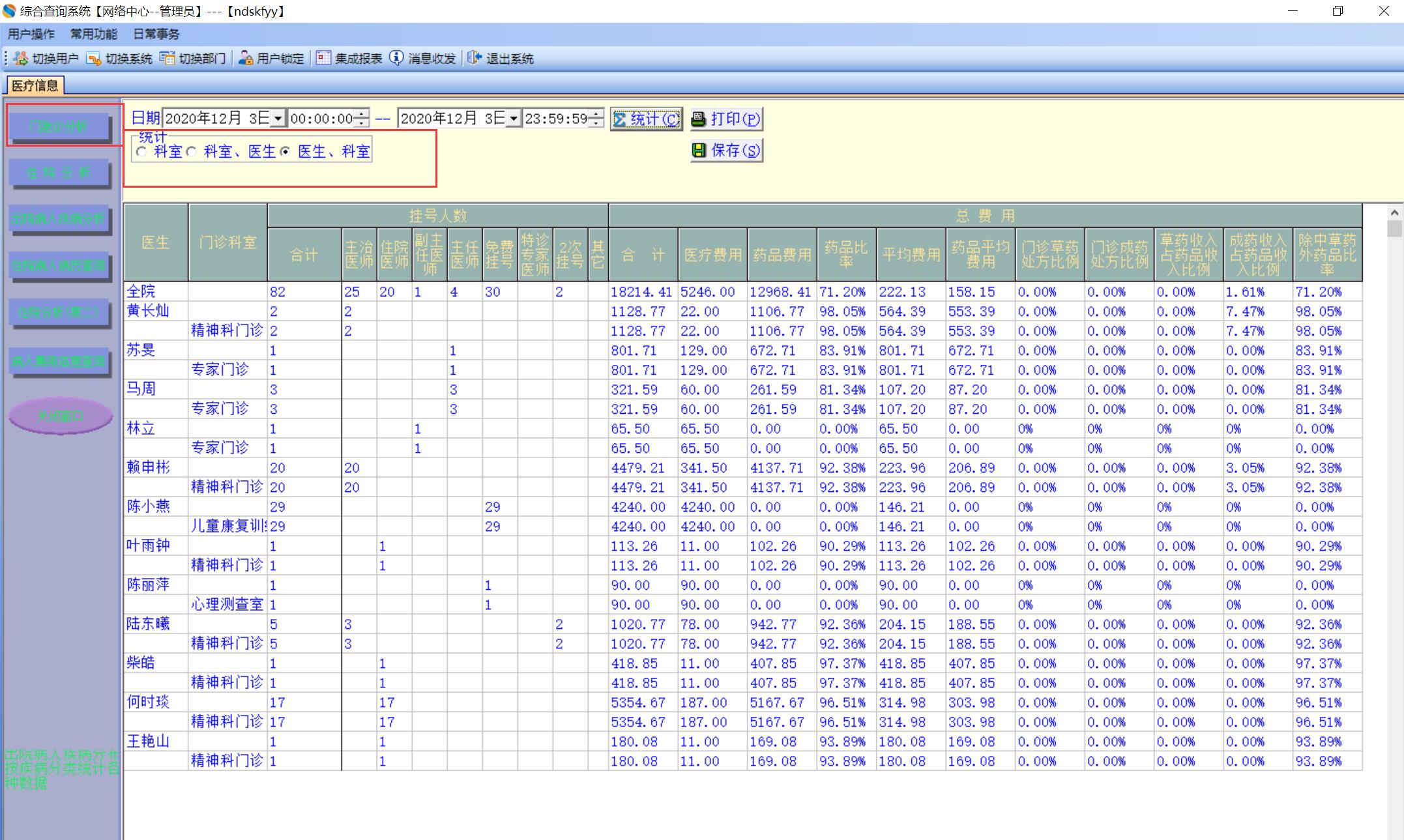Click the 住院分析 sidebar button
This screenshot has width=1404, height=840.
point(59,173)
